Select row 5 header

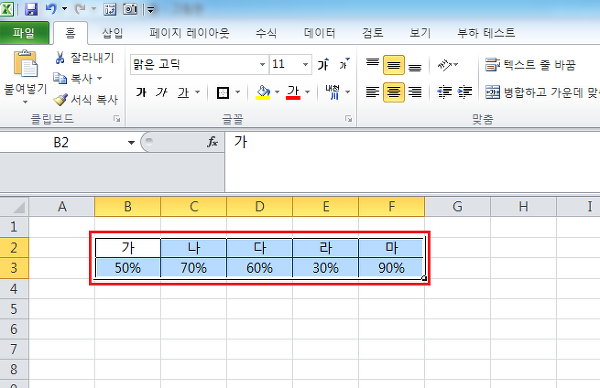pos(14,308)
